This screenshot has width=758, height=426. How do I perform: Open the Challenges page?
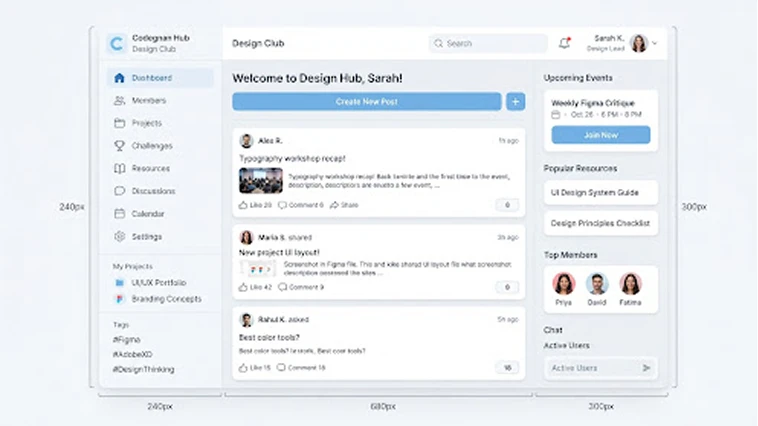[x=160, y=146]
